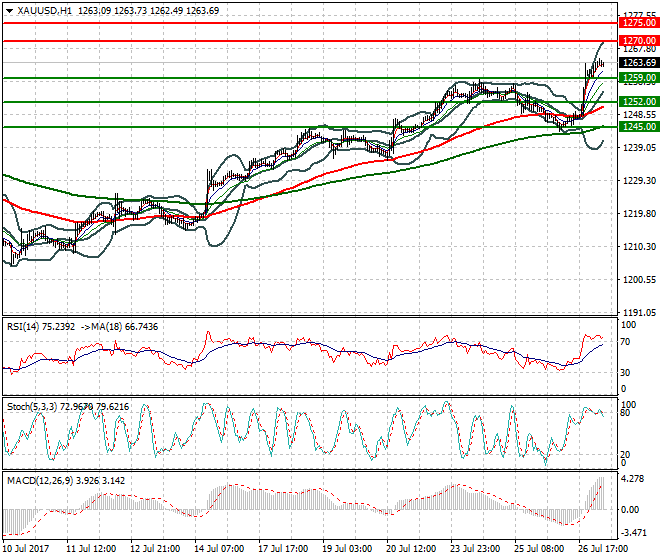Click the MA(18) 66.7436 label in RSI panel
This screenshot has height=560, width=660.
click(x=123, y=327)
